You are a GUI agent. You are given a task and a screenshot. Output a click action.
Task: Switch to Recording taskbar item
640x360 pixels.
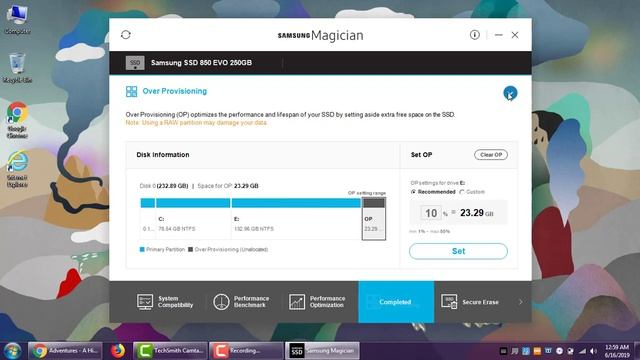click(x=246, y=351)
